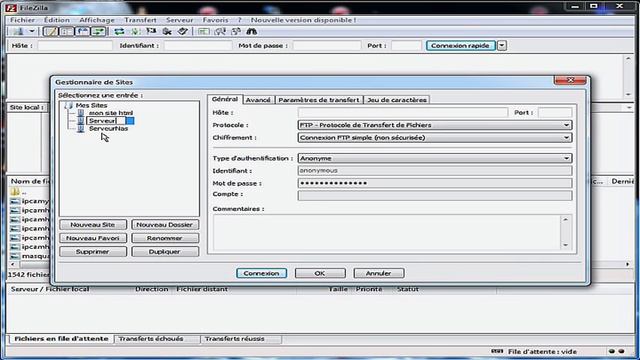
Task: Open the Type d'authentification dropdown
Action: pos(435,158)
